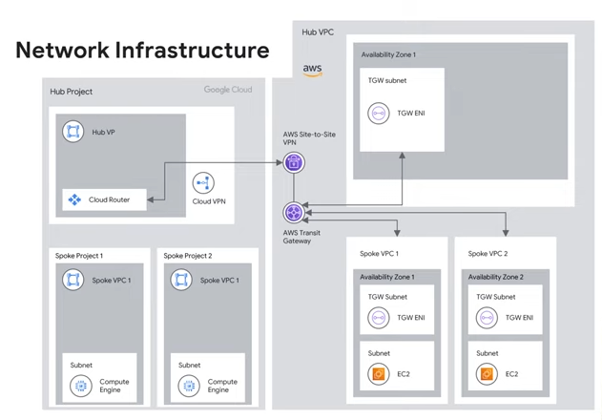
Task: Click TGW ENI icon in AWS Spoke VPC 1
Action: pyautogui.click(x=378, y=317)
